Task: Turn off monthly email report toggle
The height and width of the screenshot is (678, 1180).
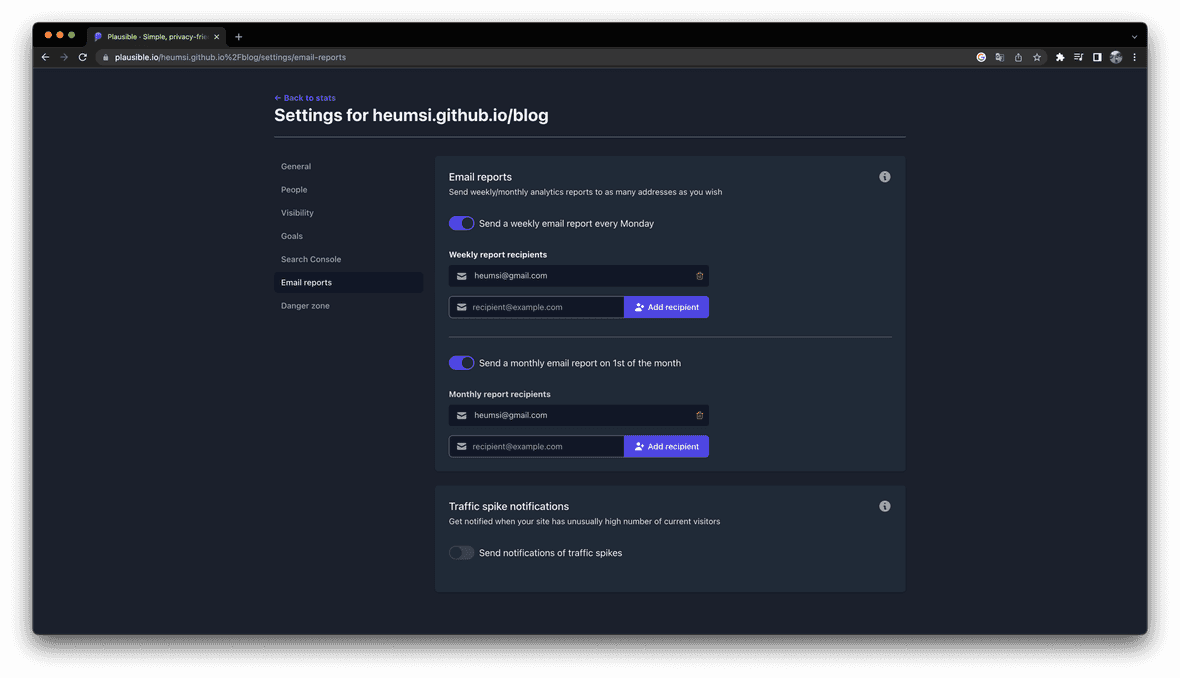Action: click(x=461, y=363)
